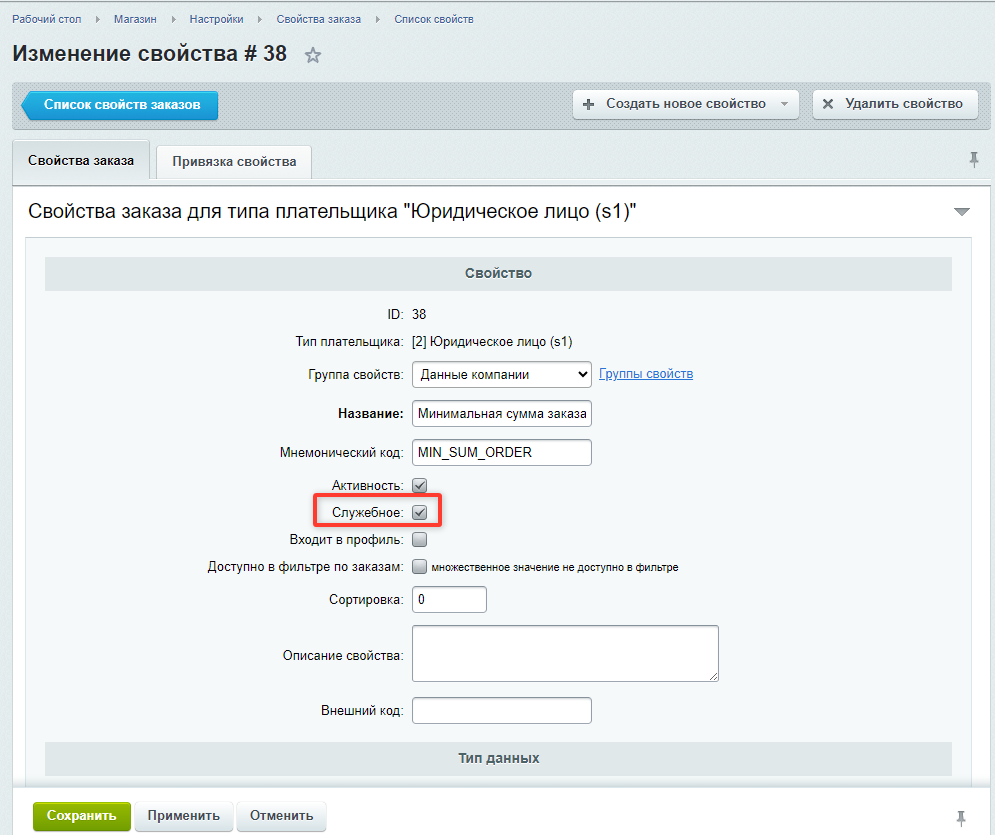Click Применить button

pos(183,816)
